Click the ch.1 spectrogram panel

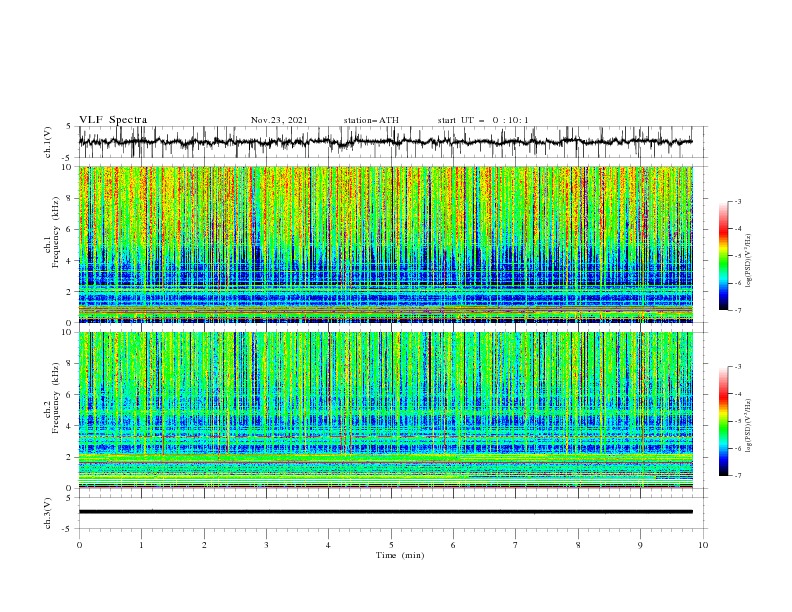pyautogui.click(x=385, y=244)
